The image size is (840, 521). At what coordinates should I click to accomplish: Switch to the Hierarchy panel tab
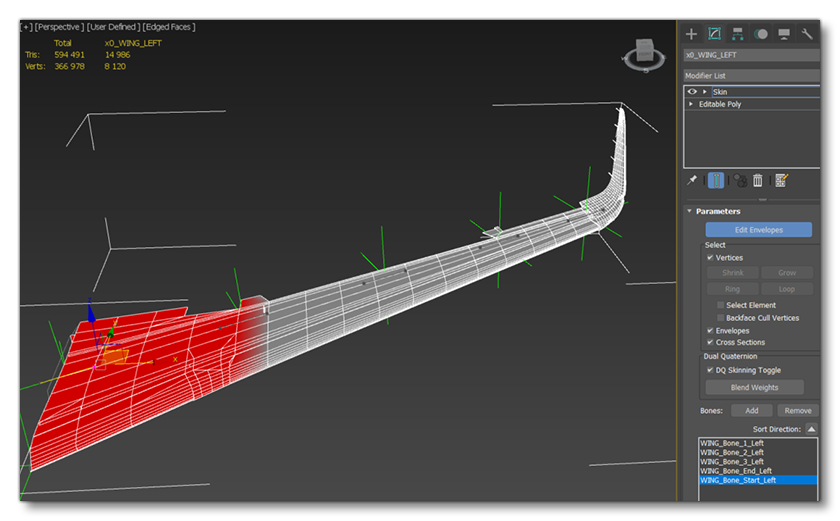[737, 34]
